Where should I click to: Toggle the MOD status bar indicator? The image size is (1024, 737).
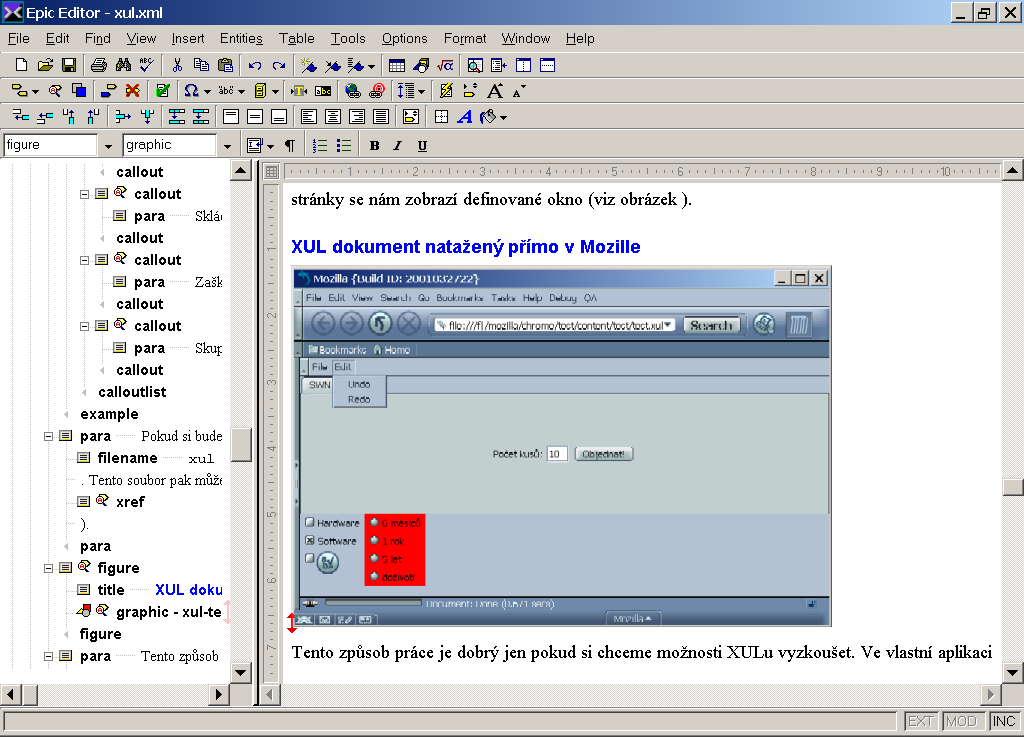coord(961,721)
